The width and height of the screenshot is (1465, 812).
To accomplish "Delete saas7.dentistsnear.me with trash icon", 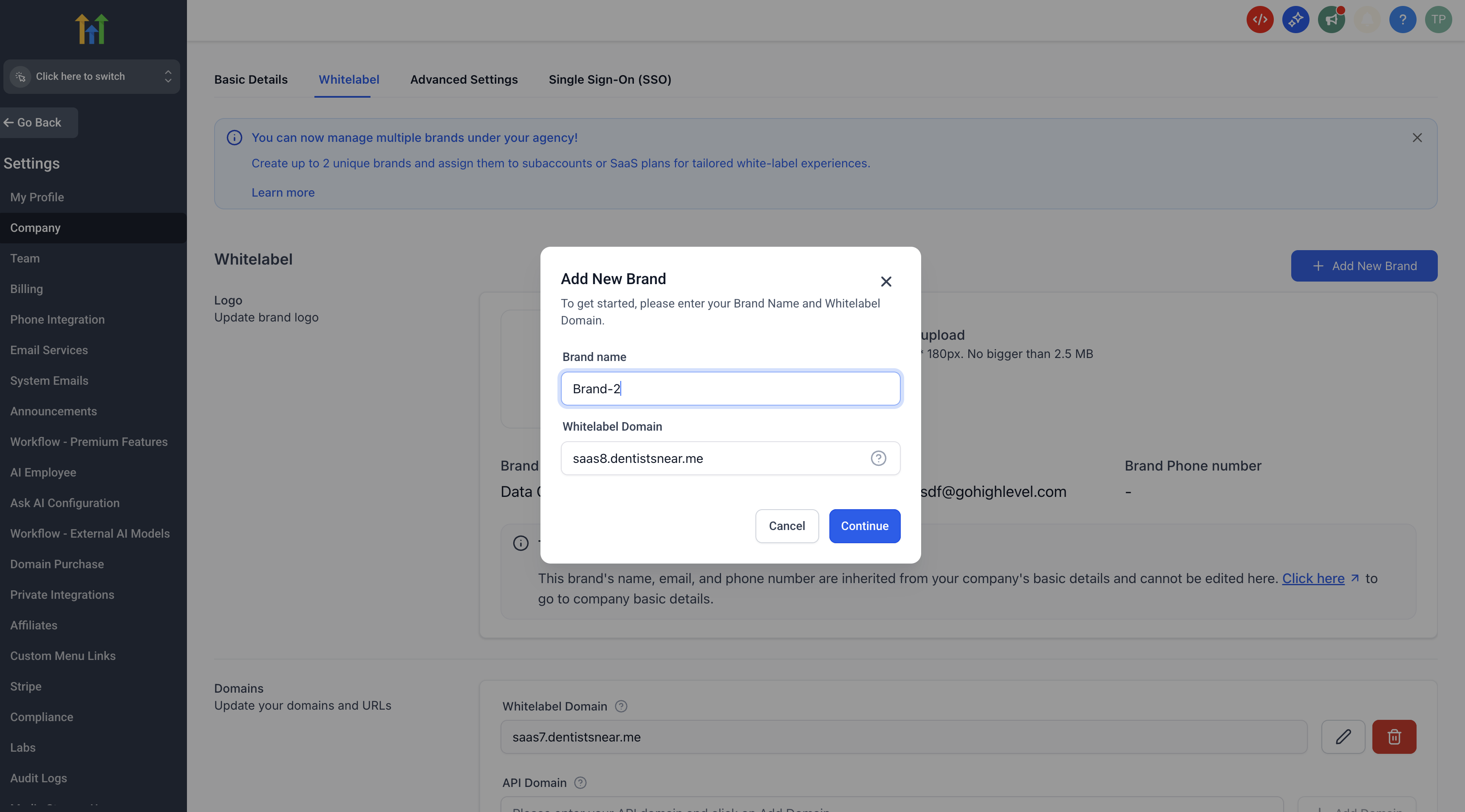I will [x=1394, y=737].
